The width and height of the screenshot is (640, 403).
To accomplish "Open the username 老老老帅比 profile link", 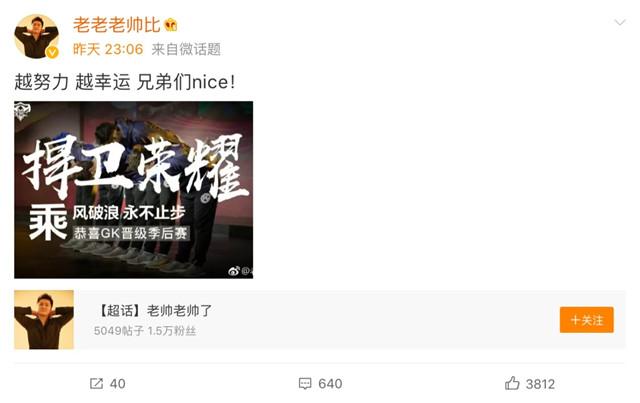I will point(116,25).
